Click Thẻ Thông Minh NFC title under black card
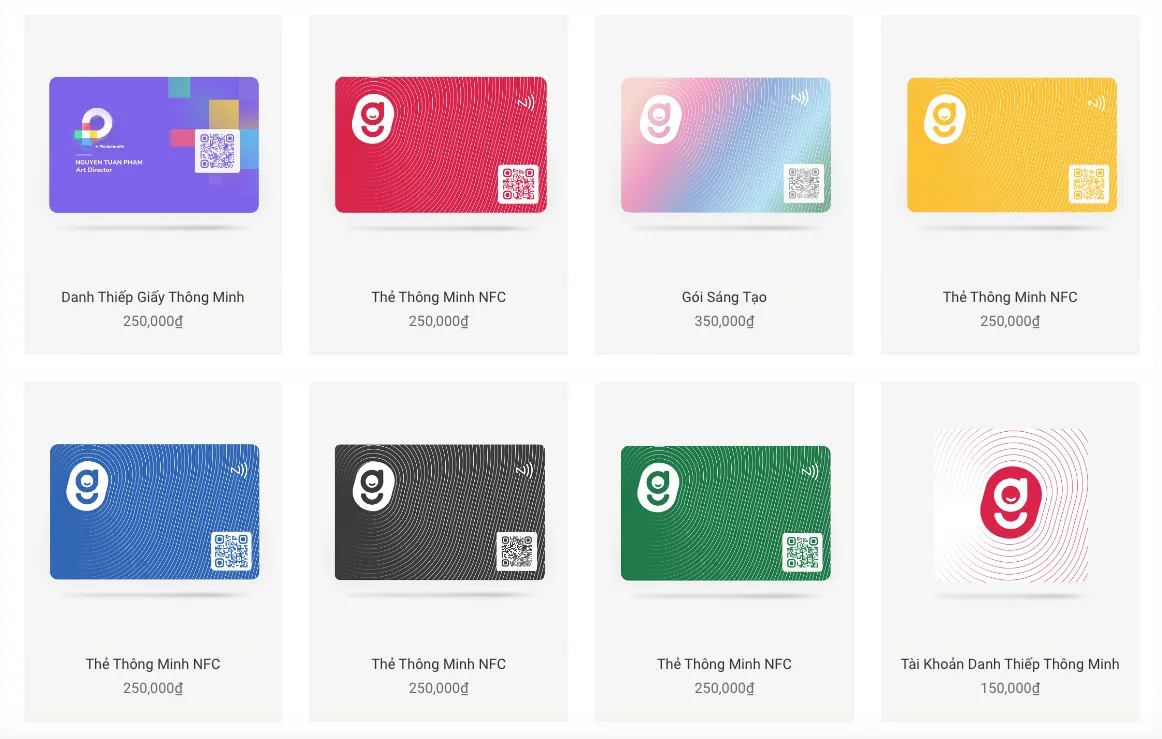This screenshot has width=1162, height=739. pyautogui.click(x=439, y=664)
